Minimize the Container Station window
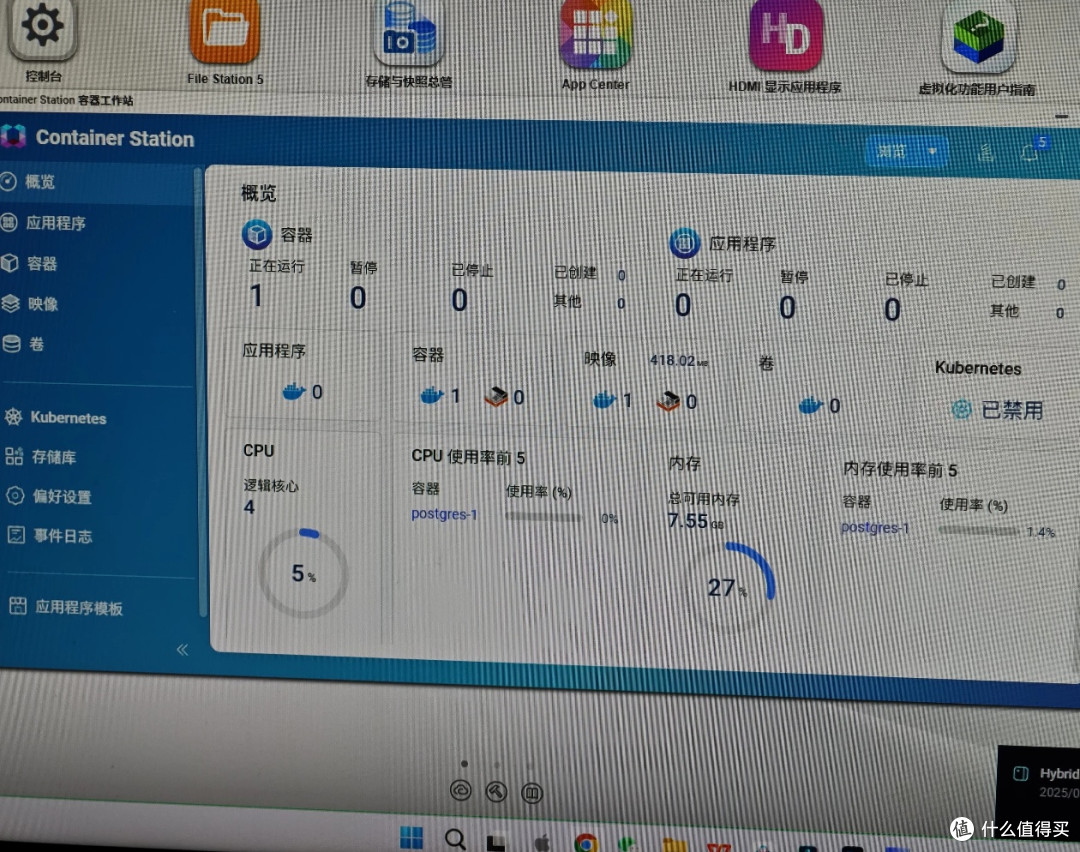The height and width of the screenshot is (852, 1080). [x=1061, y=116]
